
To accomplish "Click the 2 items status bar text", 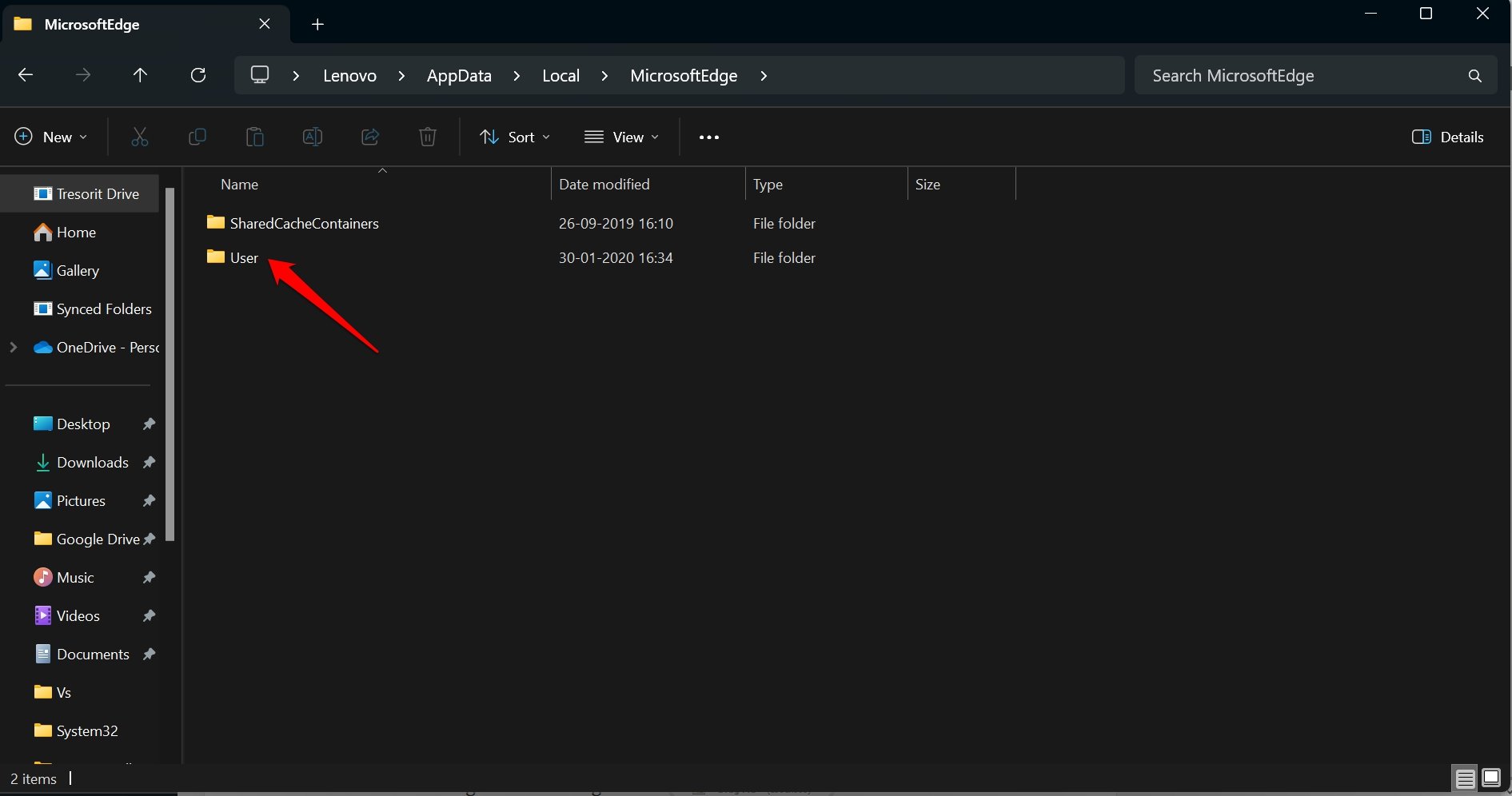I will 34,779.
